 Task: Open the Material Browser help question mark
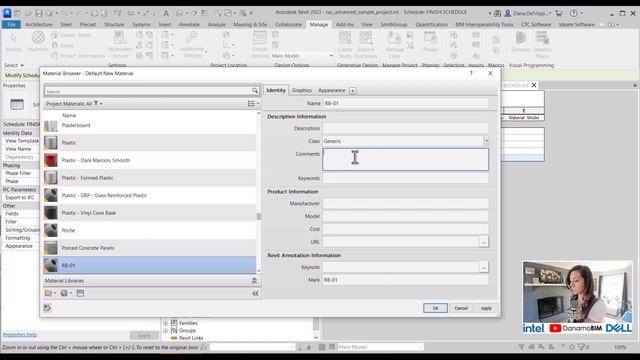pos(471,73)
